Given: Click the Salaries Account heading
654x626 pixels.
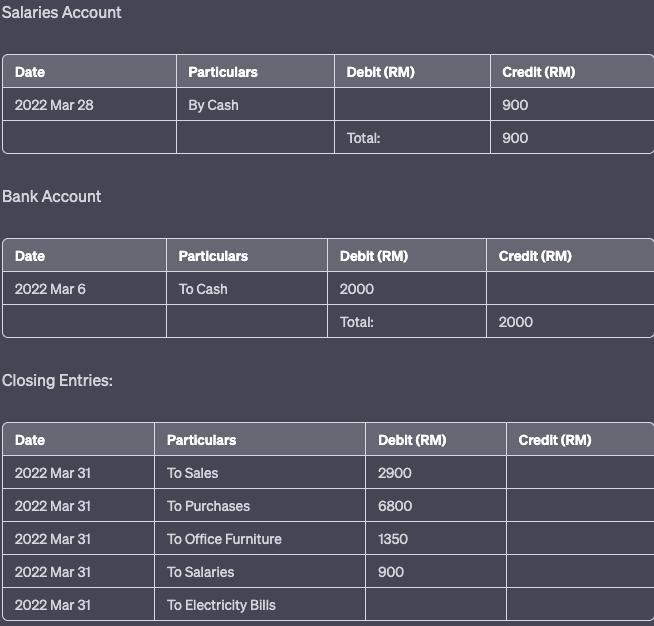Looking at the screenshot, I should (x=61, y=13).
